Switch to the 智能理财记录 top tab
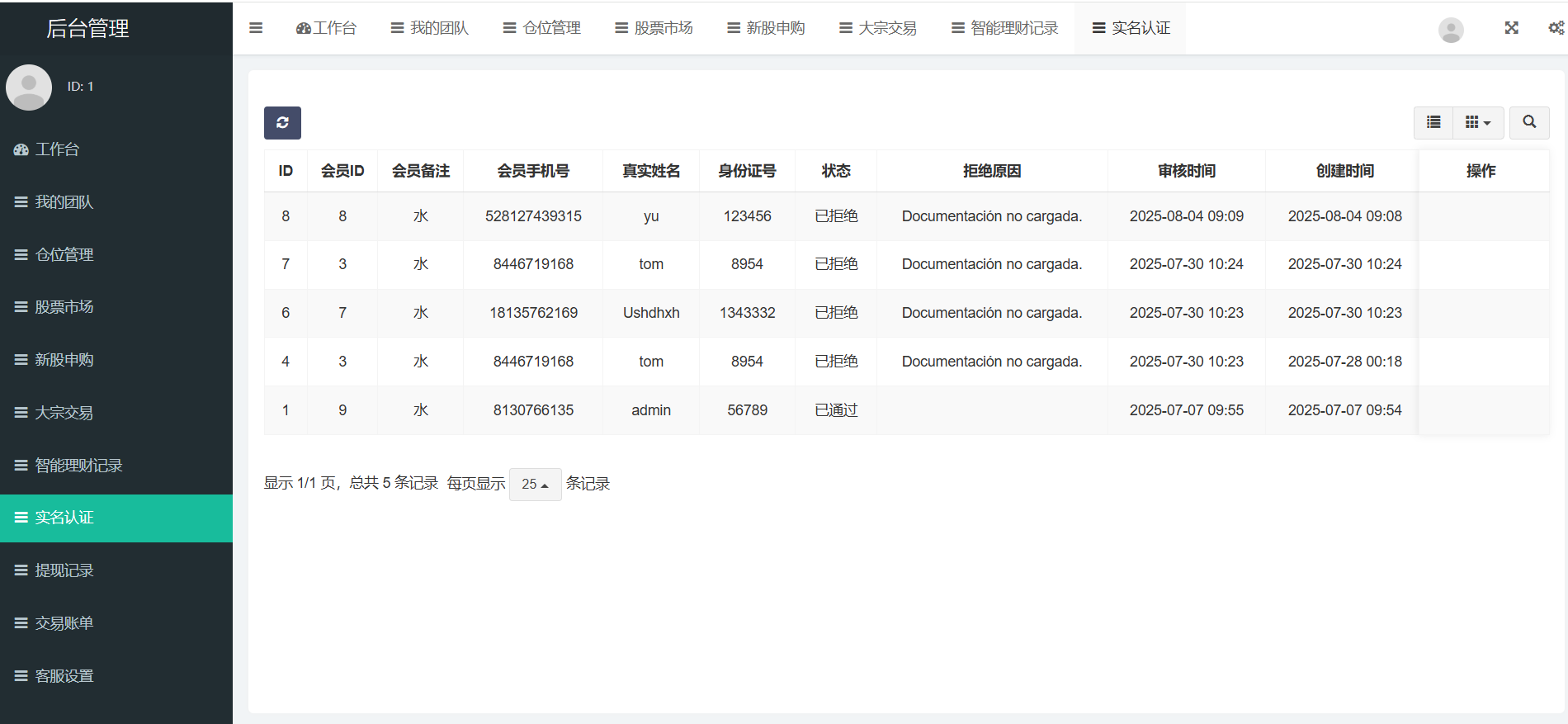1568x724 pixels. [x=1004, y=28]
